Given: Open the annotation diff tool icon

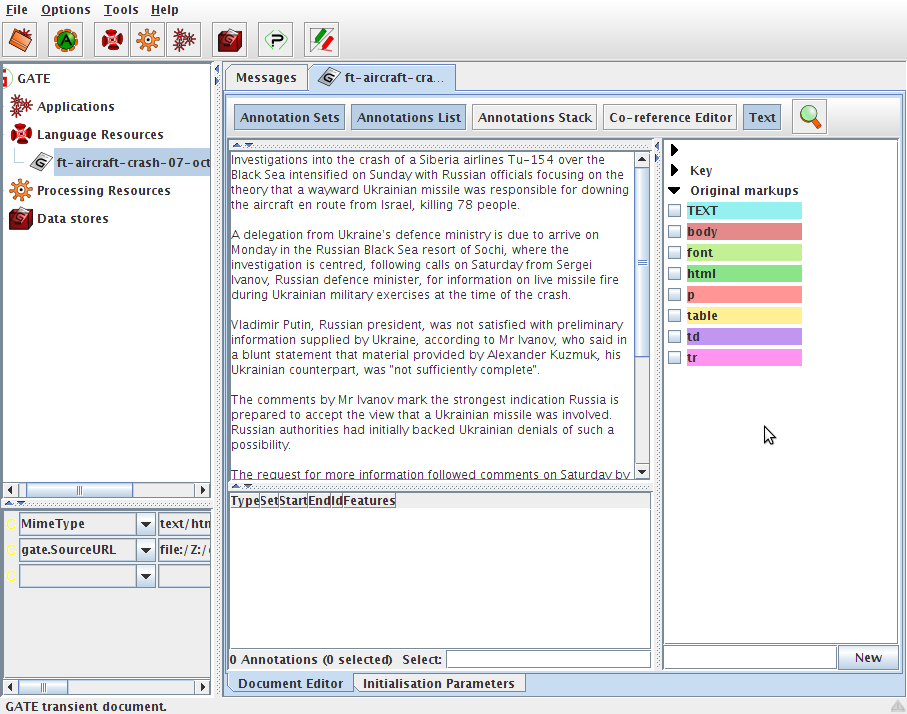Looking at the screenshot, I should click(321, 40).
